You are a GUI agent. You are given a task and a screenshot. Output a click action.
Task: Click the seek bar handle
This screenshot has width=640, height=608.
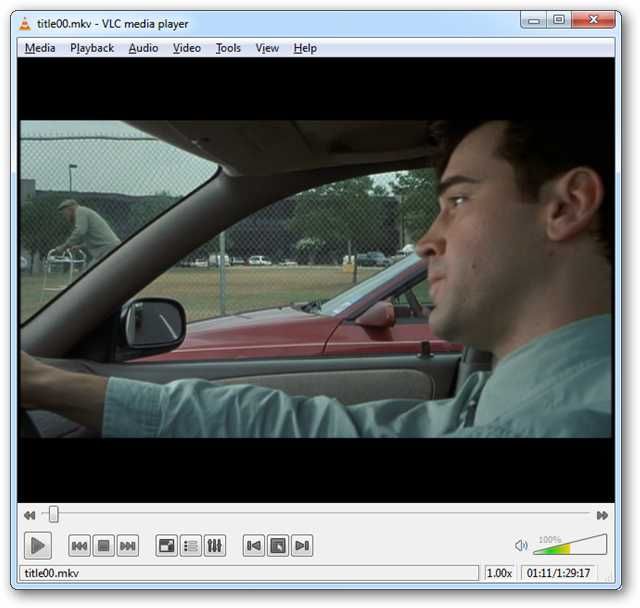pyautogui.click(x=53, y=515)
